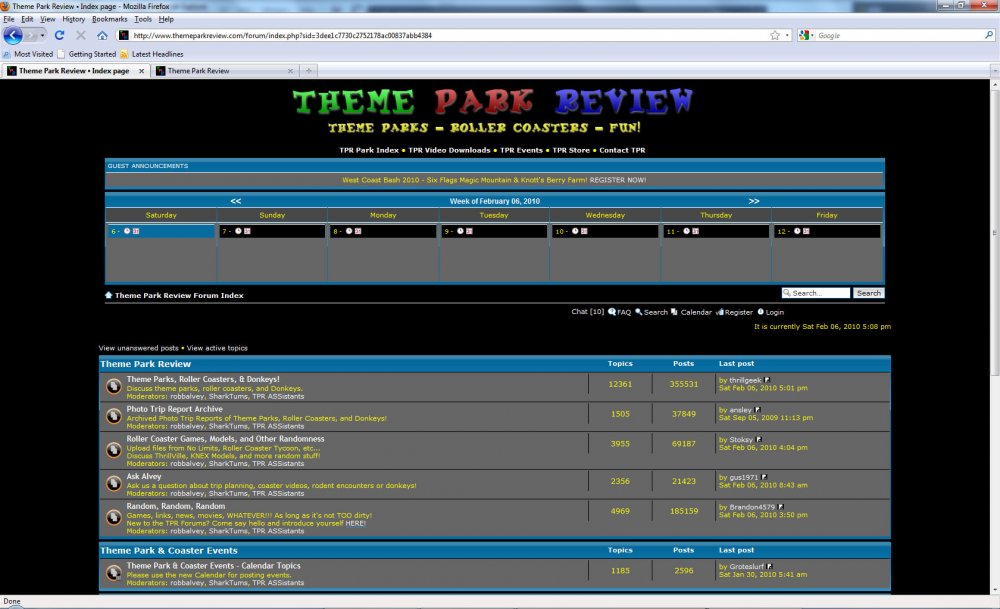Screen dimensions: 1000x609
Task: Click the Search button beside the forum search field
Action: 868,293
